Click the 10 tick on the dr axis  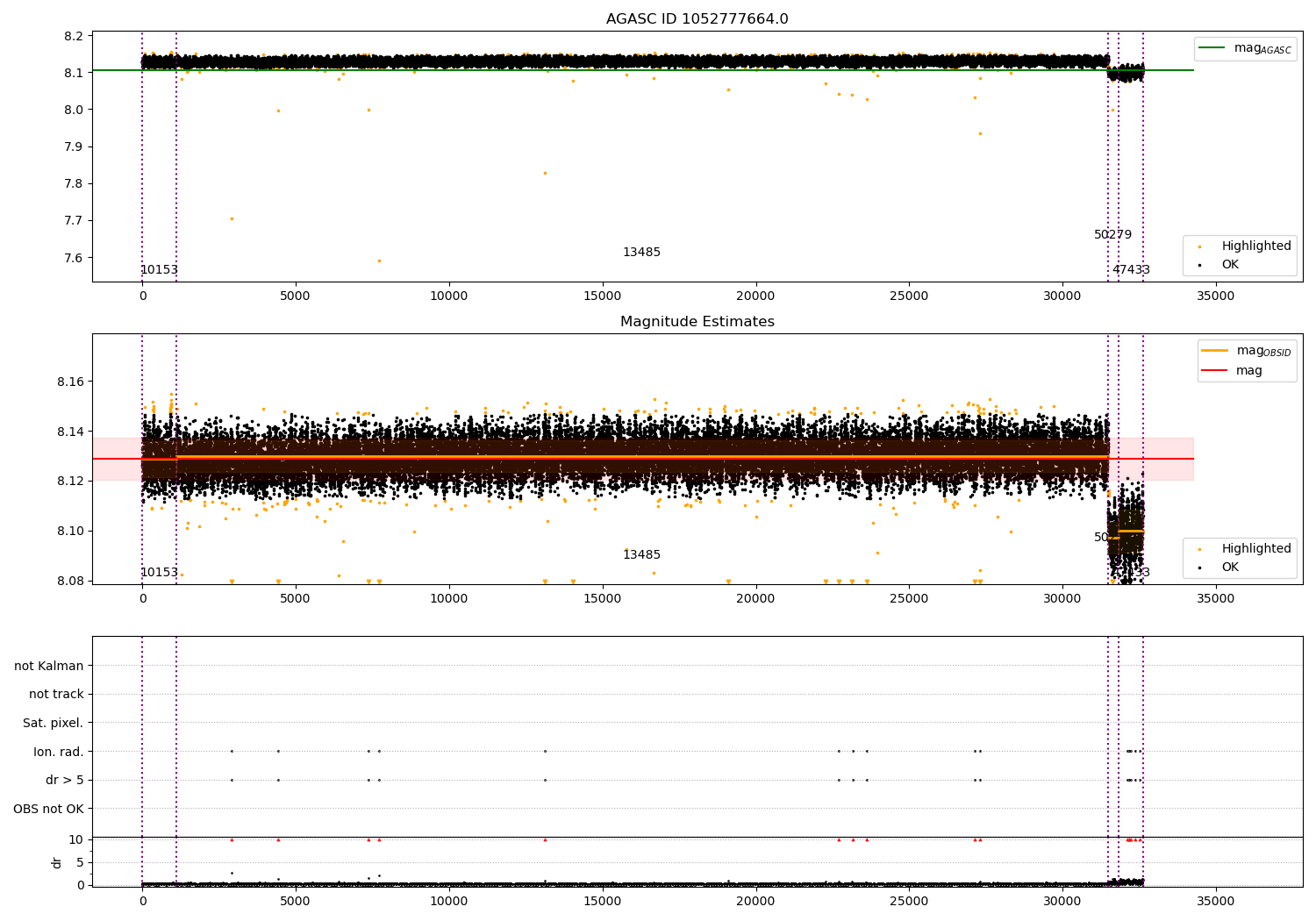click(x=76, y=839)
